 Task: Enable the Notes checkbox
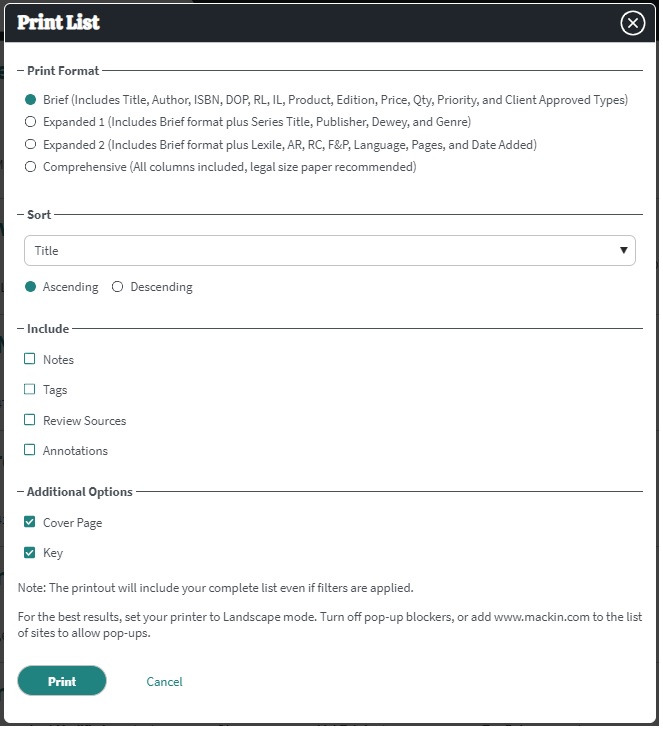coord(29,359)
